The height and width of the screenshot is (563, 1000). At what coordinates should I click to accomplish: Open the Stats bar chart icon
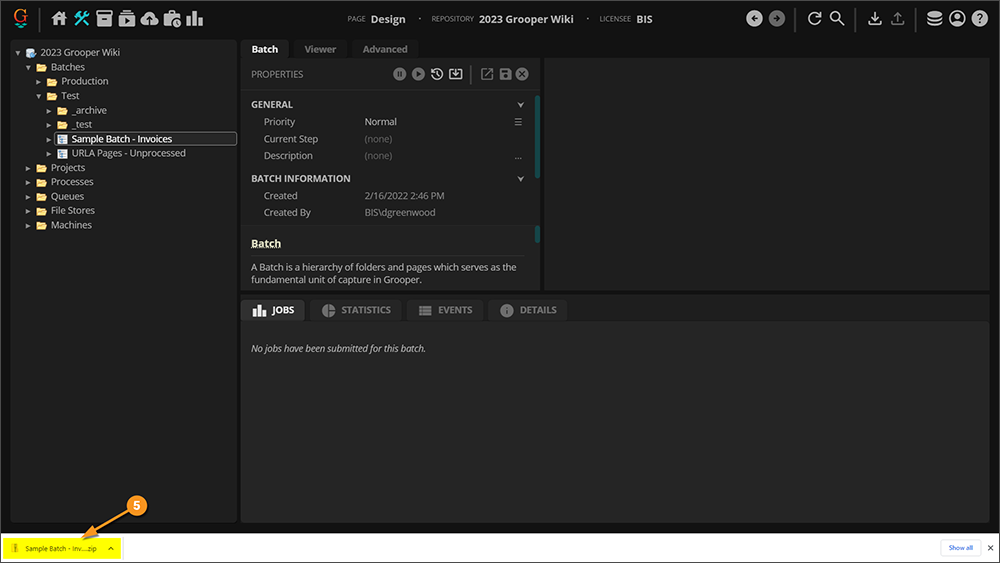(195, 18)
